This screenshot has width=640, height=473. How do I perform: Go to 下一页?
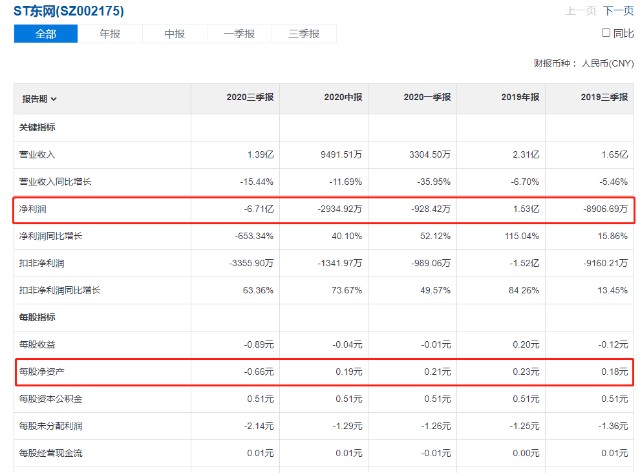click(618, 11)
